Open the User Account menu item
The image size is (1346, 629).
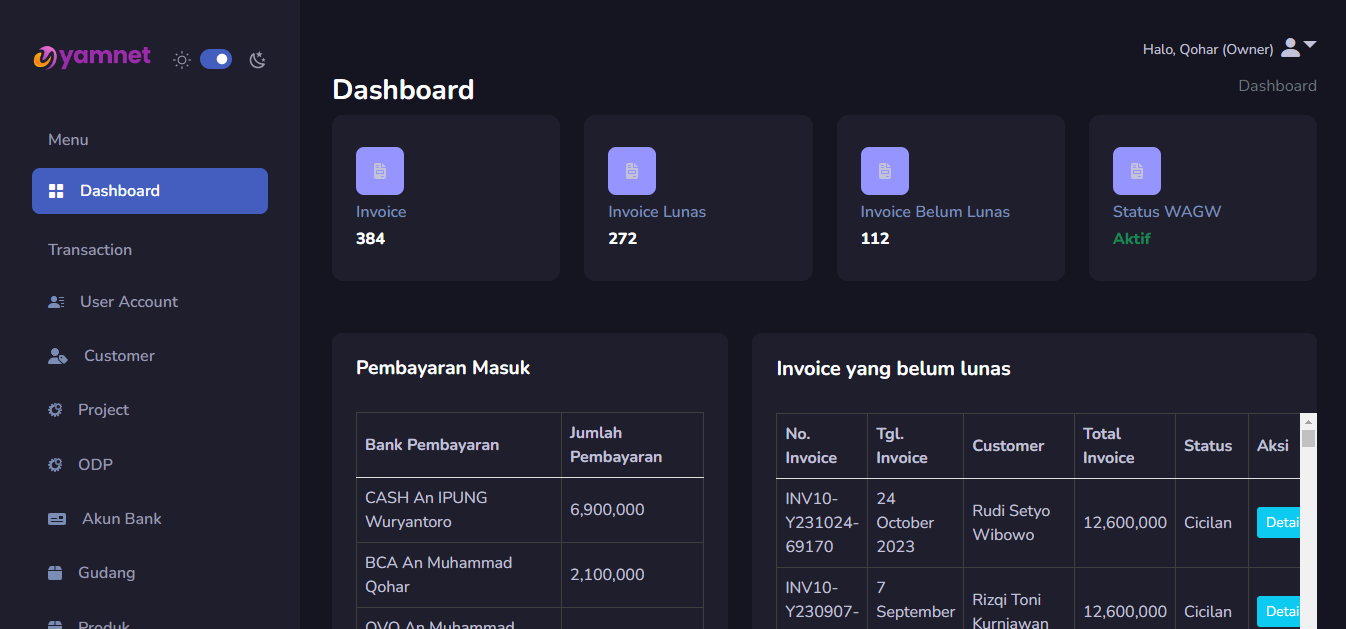pyautogui.click(x=128, y=302)
